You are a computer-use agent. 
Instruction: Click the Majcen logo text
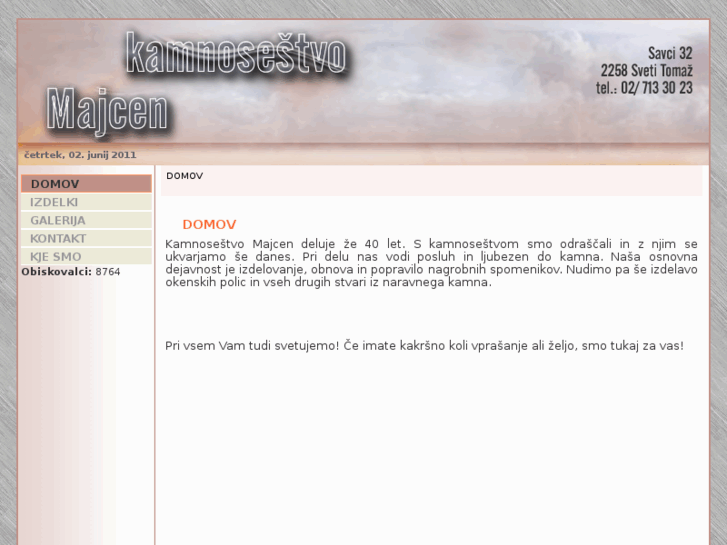[x=108, y=111]
